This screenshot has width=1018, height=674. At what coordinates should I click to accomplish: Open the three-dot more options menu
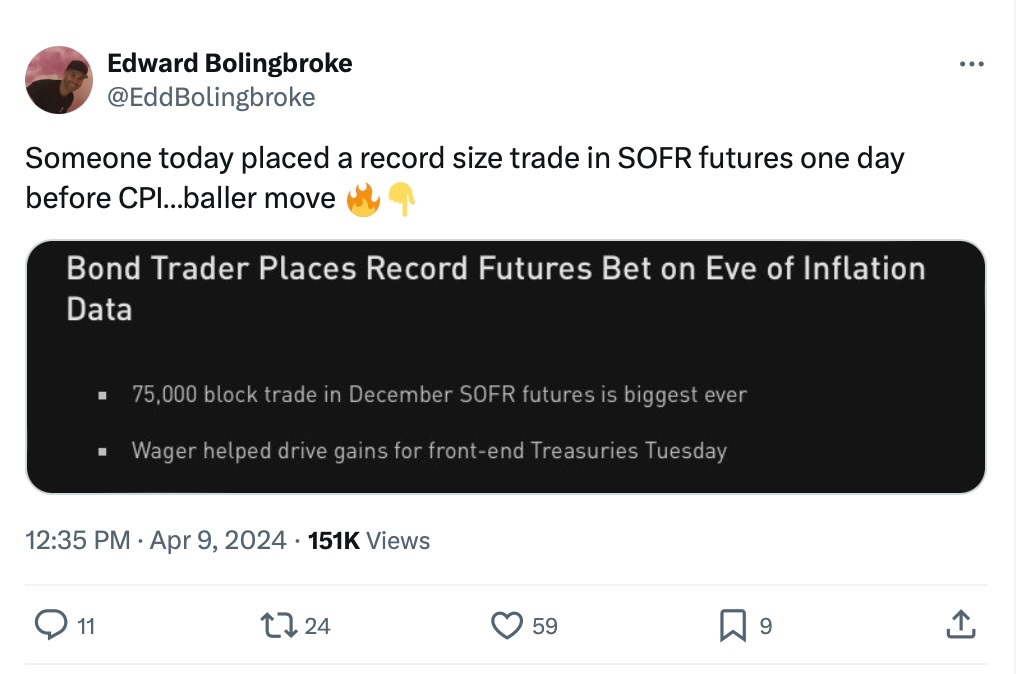[x=970, y=65]
